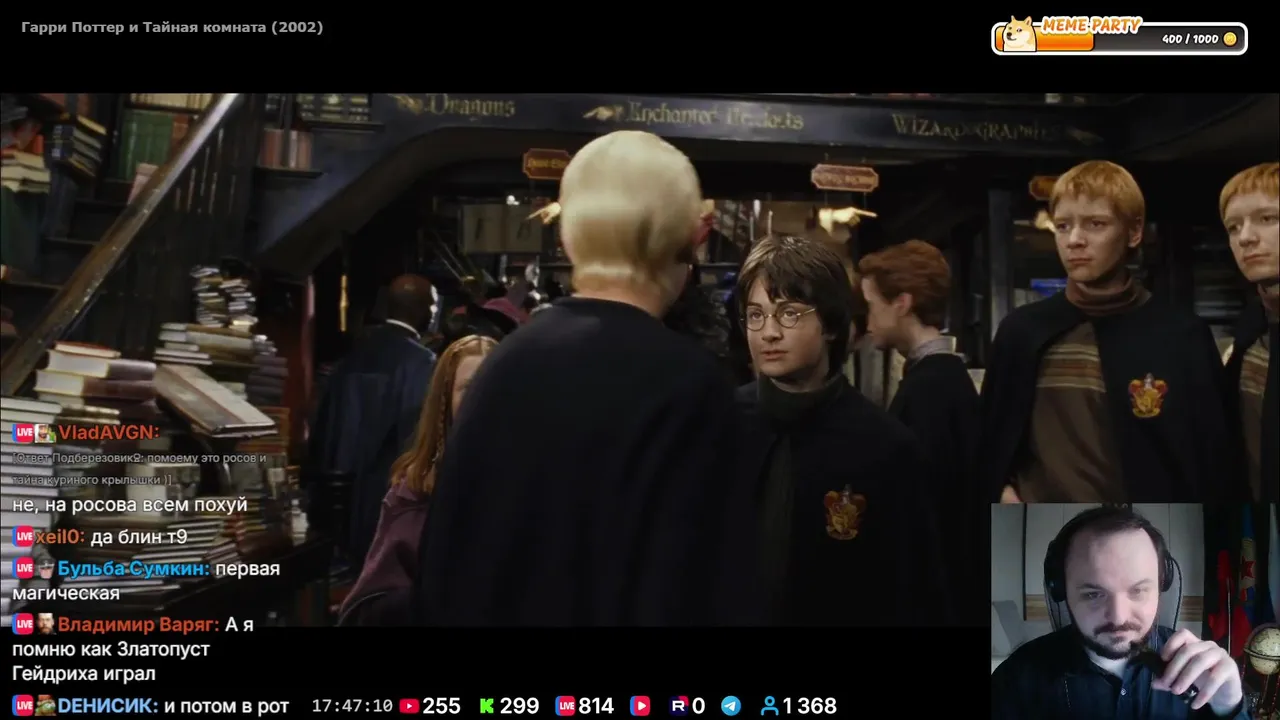Click the green Kick viewer count icon
The height and width of the screenshot is (720, 1280).
click(x=487, y=706)
